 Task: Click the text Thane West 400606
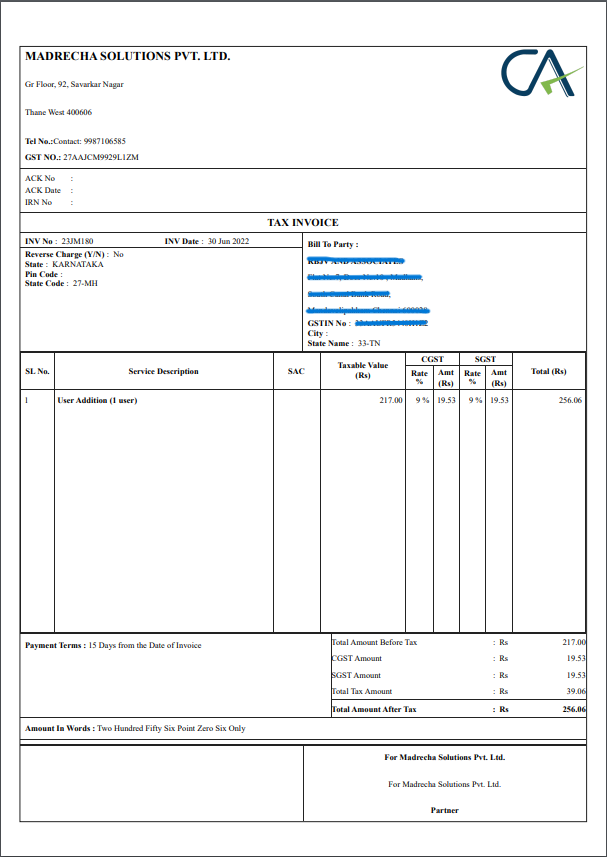point(58,113)
